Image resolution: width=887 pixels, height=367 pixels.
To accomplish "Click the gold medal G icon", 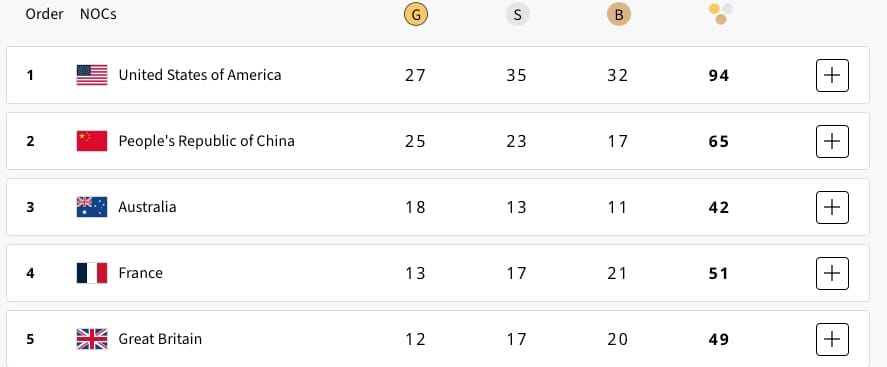I will (416, 15).
